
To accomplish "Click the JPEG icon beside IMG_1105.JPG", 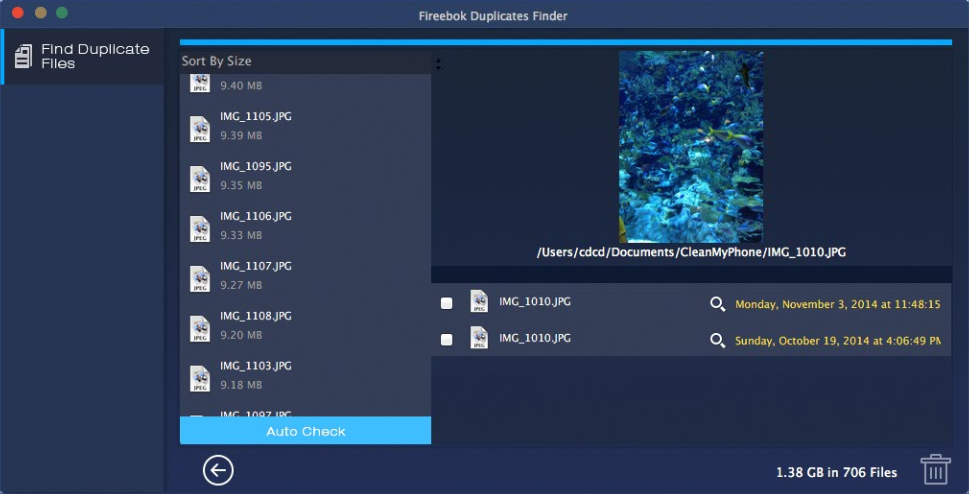I will point(200,129).
